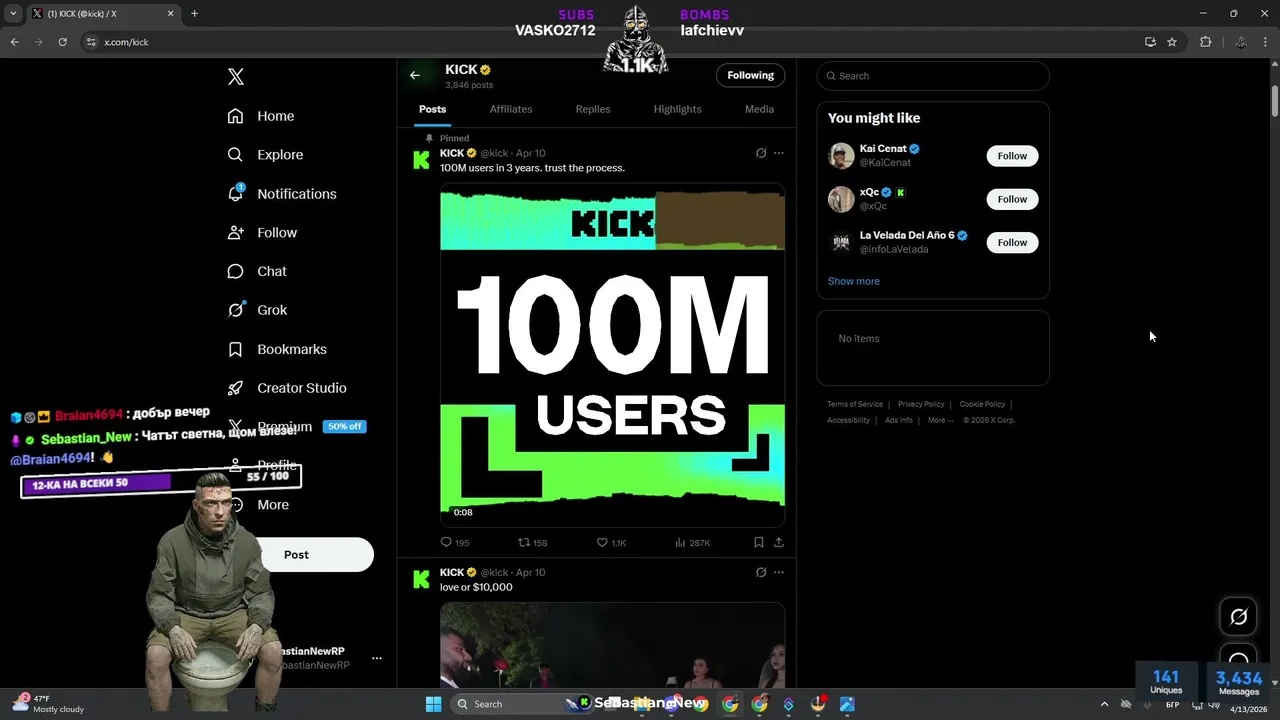This screenshot has height=720, width=1280.
Task: Show hidden system tray icons chevron
Action: click(1104, 704)
